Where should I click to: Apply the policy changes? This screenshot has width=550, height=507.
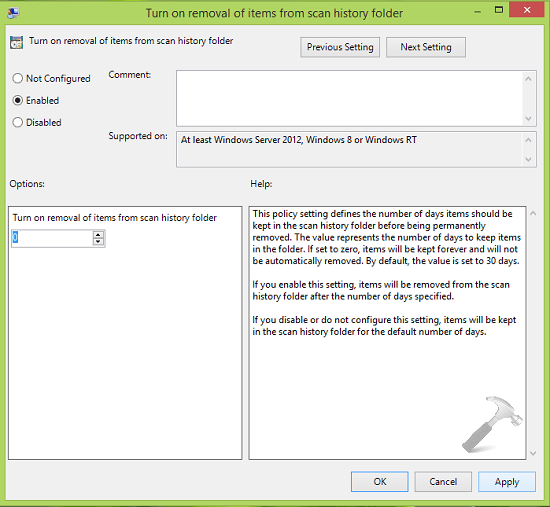click(x=507, y=482)
